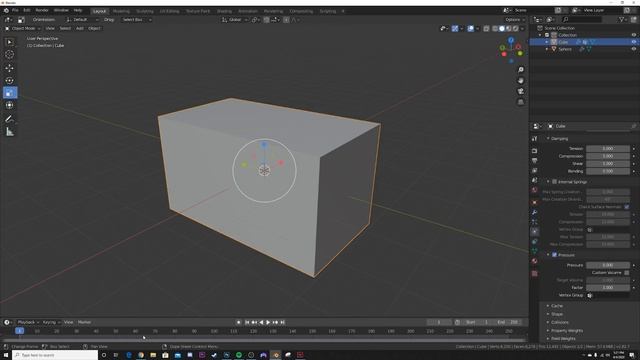Select the active Scale tool
Image resolution: width=640 pixels, height=360 pixels.
pyautogui.click(x=9, y=93)
